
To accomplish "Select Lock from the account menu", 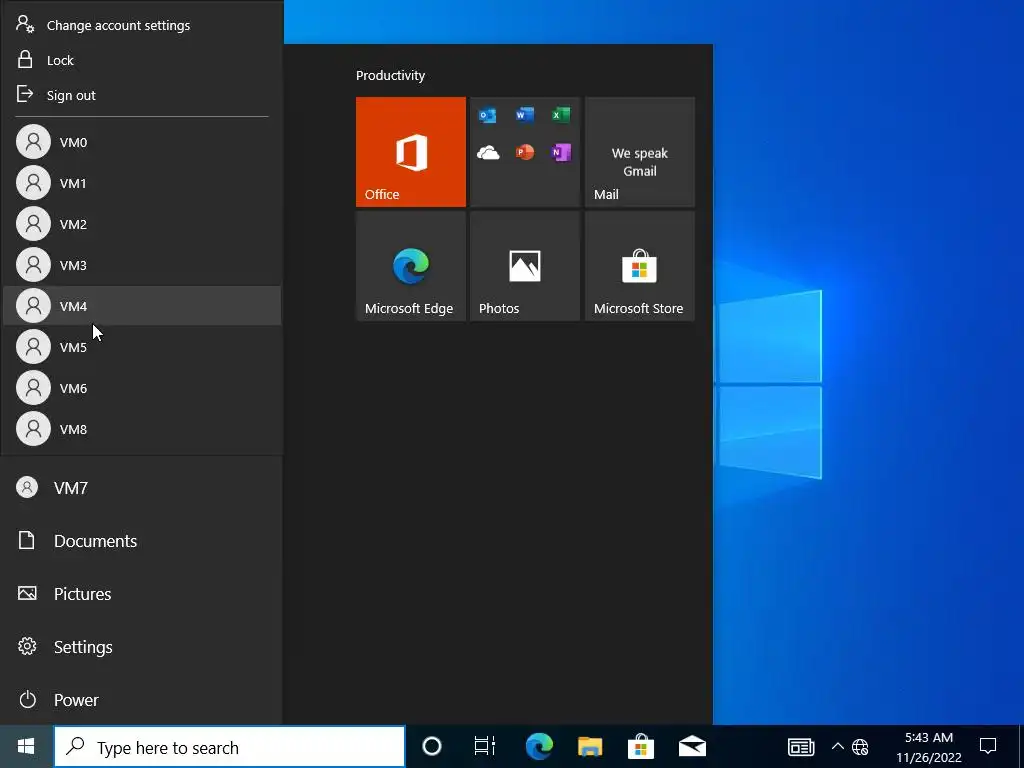I will [x=142, y=60].
